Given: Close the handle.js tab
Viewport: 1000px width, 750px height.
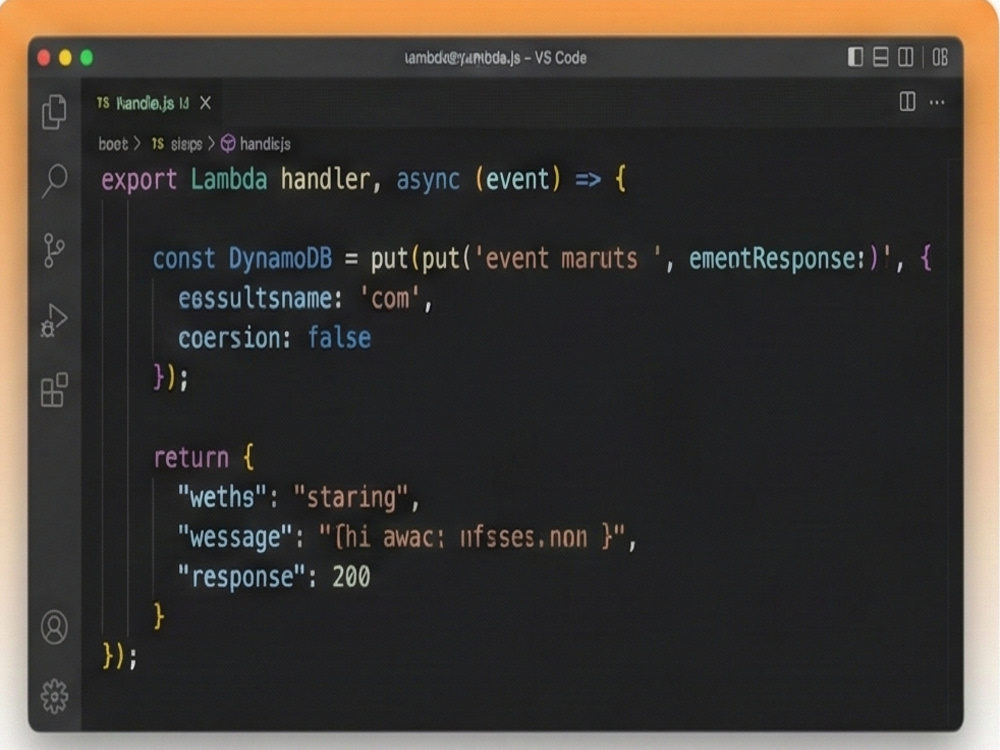Looking at the screenshot, I should point(206,103).
